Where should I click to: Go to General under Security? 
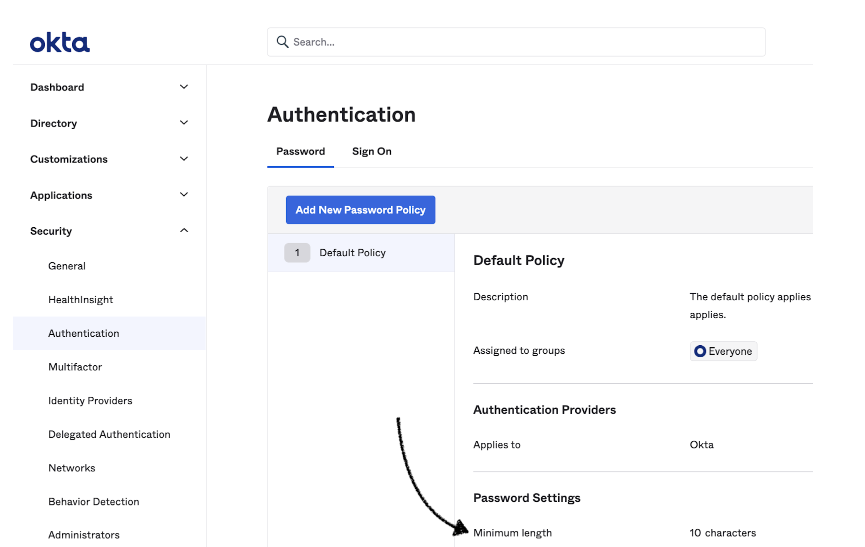pyautogui.click(x=67, y=266)
